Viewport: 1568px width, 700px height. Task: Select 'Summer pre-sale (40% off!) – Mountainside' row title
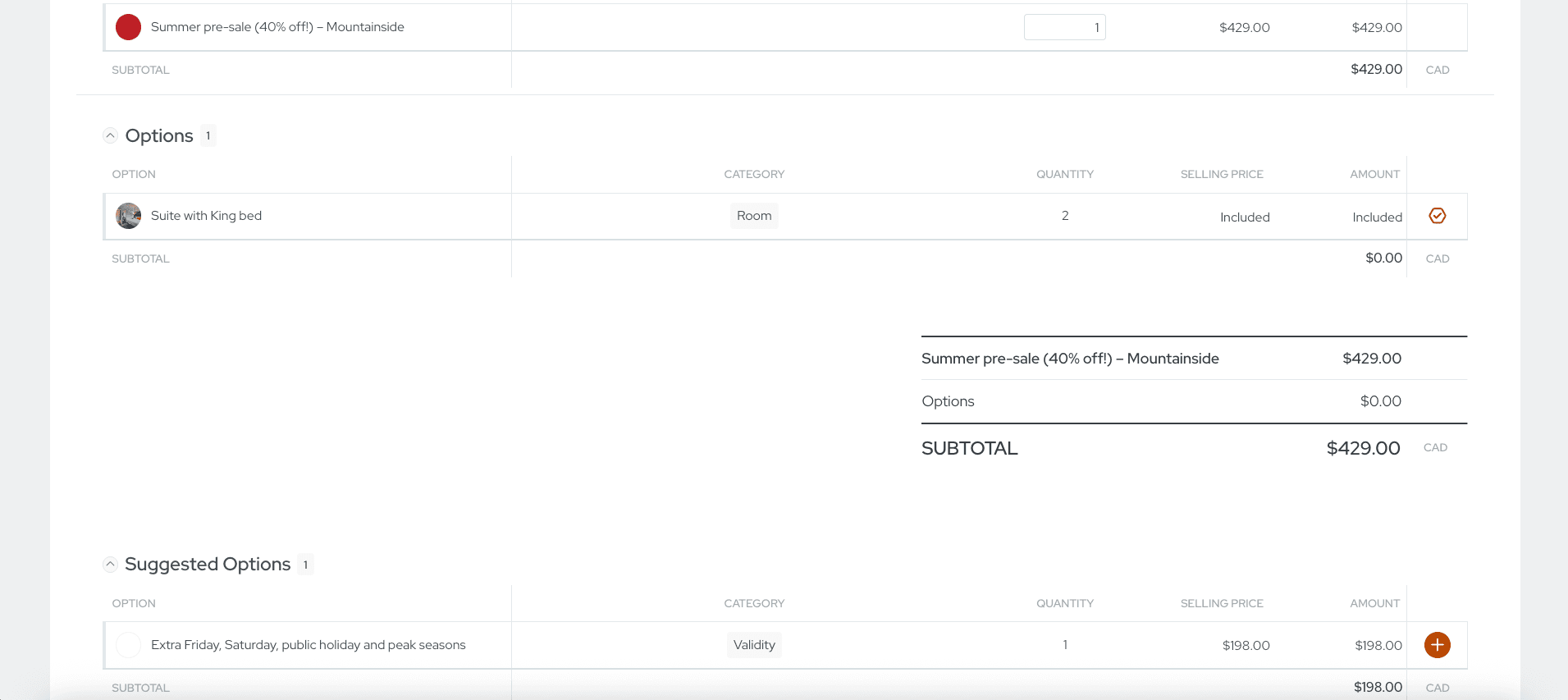pos(277,27)
